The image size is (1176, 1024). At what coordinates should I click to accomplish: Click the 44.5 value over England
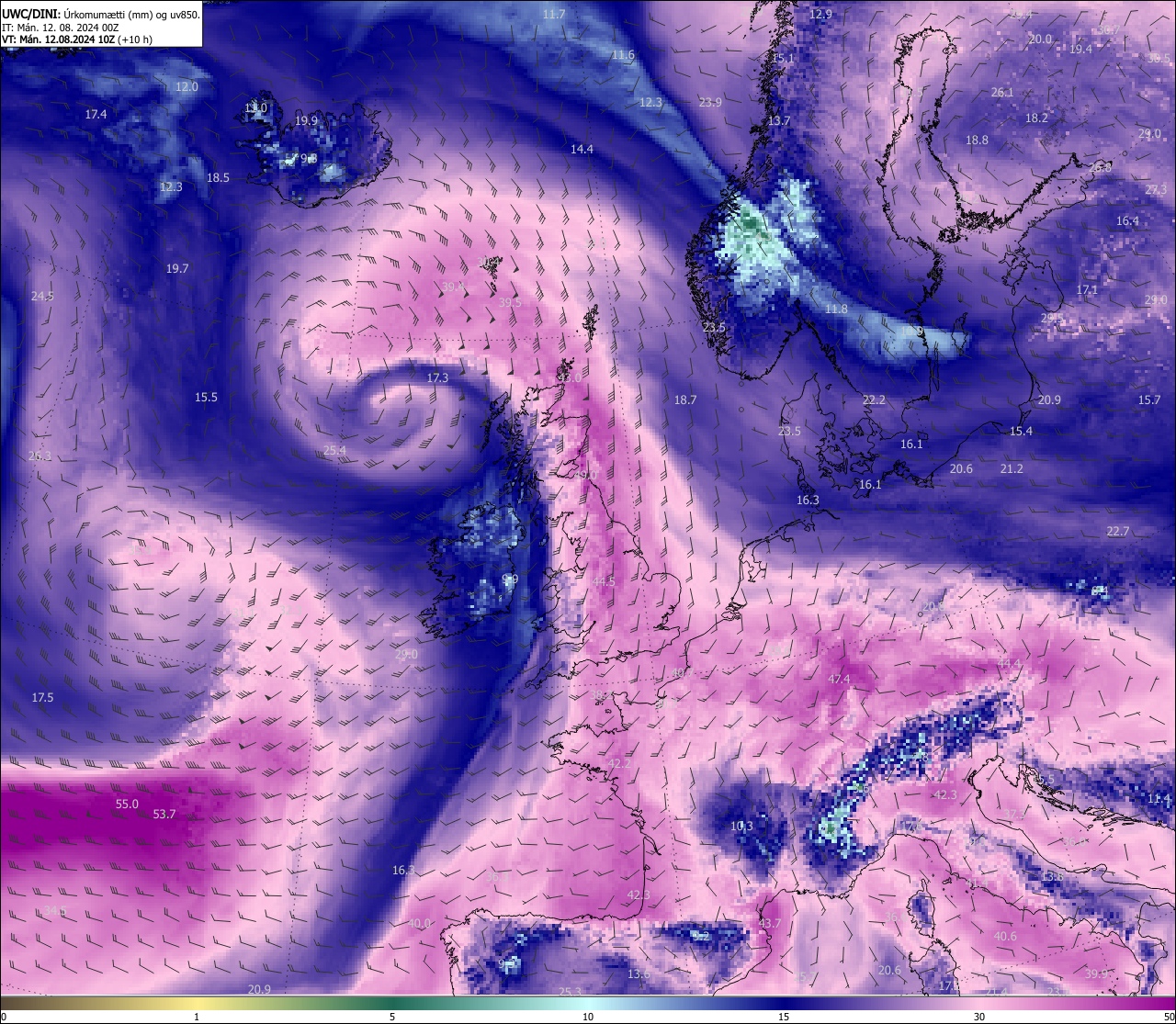point(604,581)
